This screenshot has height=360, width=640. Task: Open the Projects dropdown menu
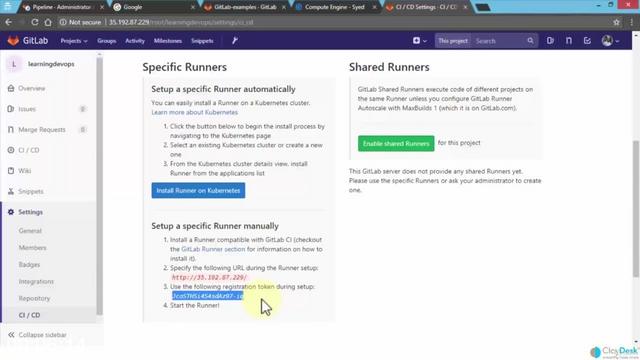tap(74, 41)
